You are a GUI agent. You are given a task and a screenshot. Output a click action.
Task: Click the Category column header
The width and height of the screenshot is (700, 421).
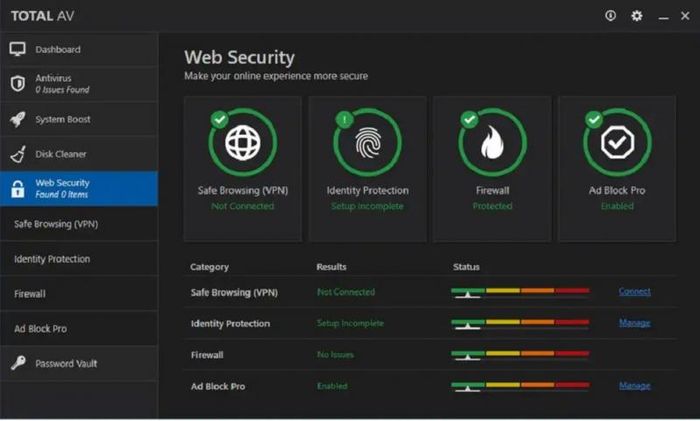click(x=209, y=267)
